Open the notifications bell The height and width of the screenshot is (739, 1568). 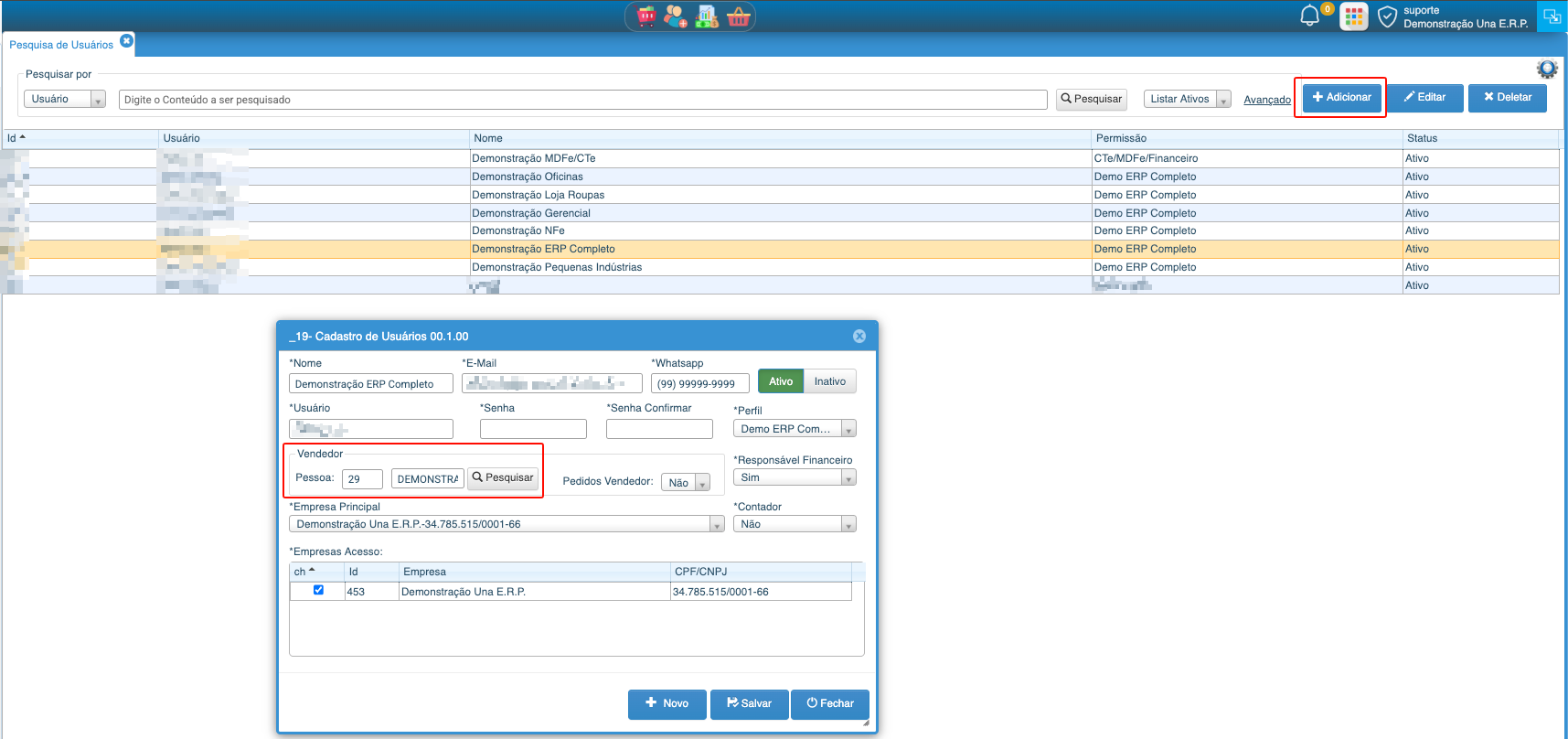pos(1309,16)
